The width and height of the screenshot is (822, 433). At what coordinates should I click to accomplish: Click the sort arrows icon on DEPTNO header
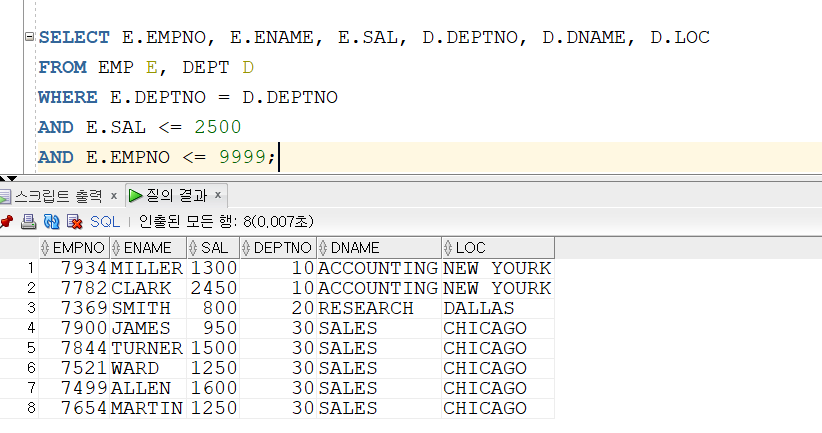pos(245,247)
